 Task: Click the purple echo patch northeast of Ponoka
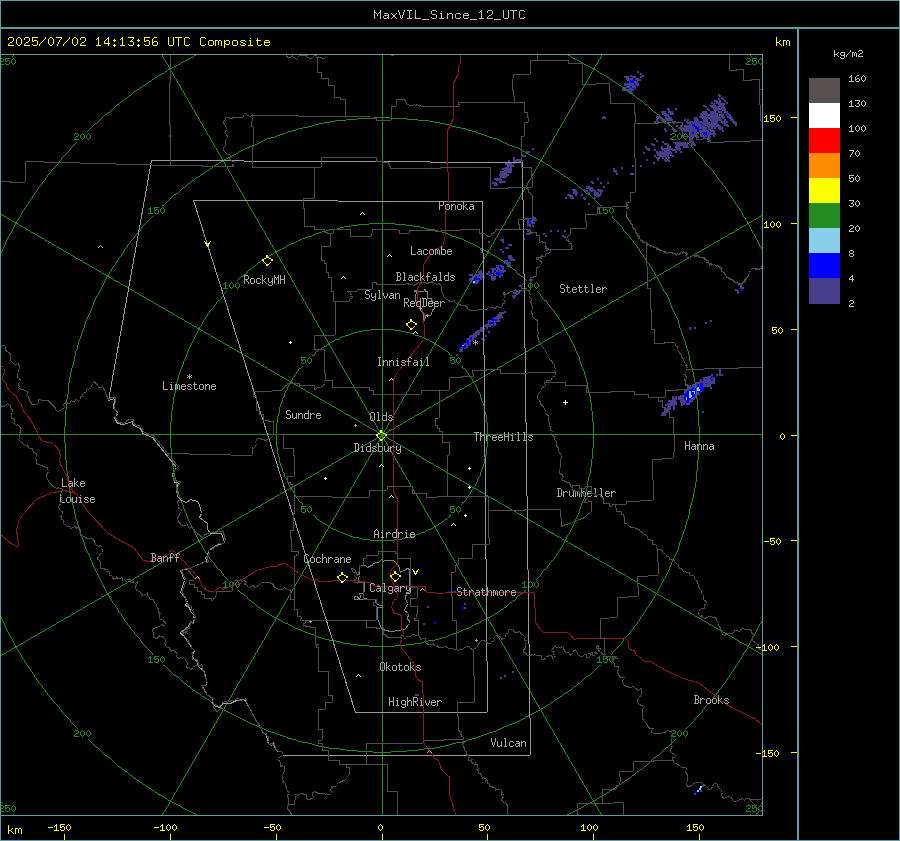tap(507, 170)
